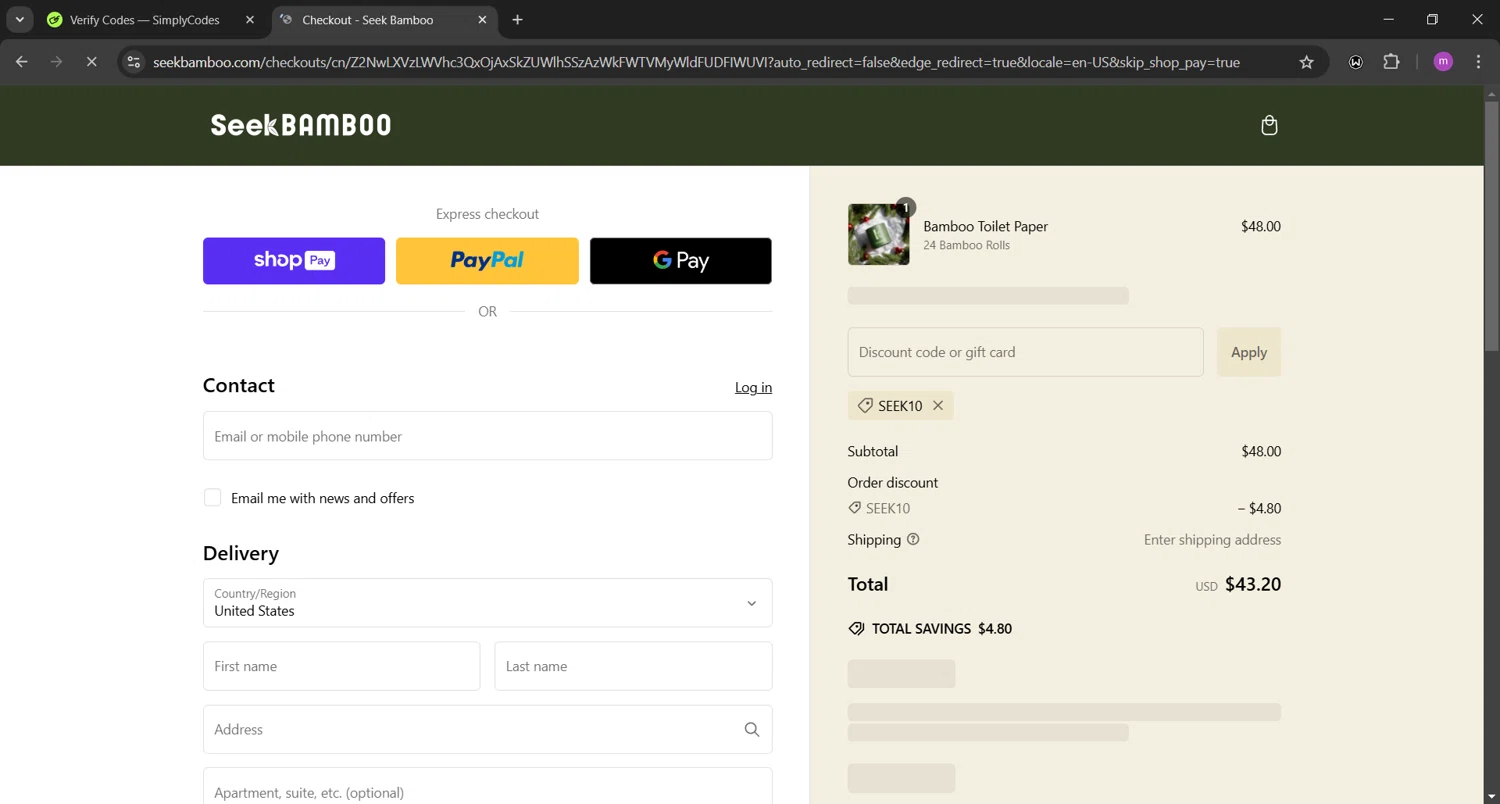Viewport: 1500px width, 804px height.
Task: Stop loading the page
Action: coord(91,62)
